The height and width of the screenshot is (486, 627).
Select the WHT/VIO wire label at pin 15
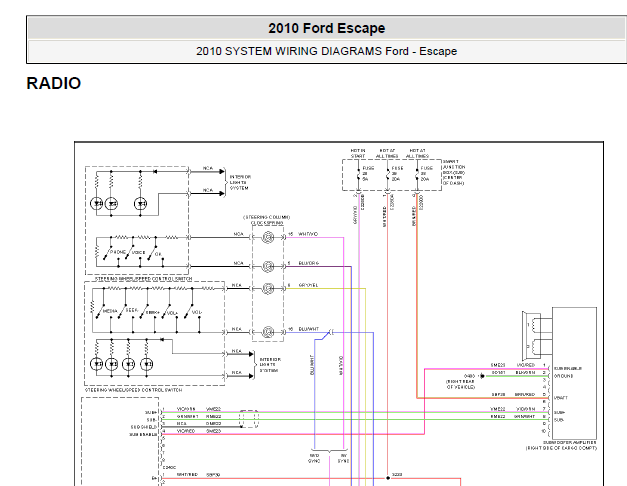(308, 234)
